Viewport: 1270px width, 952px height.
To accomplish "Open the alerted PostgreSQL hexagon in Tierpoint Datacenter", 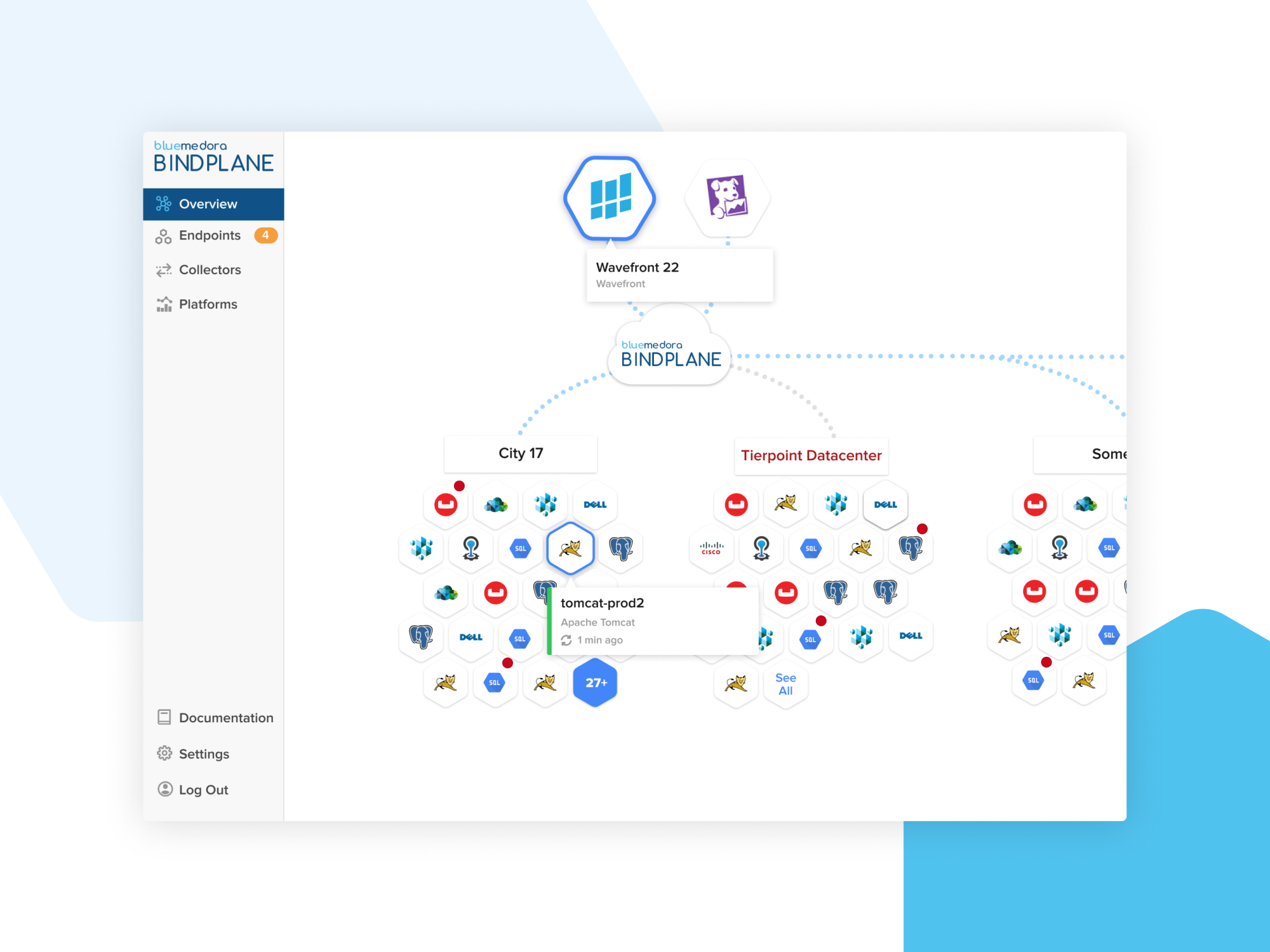I will (911, 548).
